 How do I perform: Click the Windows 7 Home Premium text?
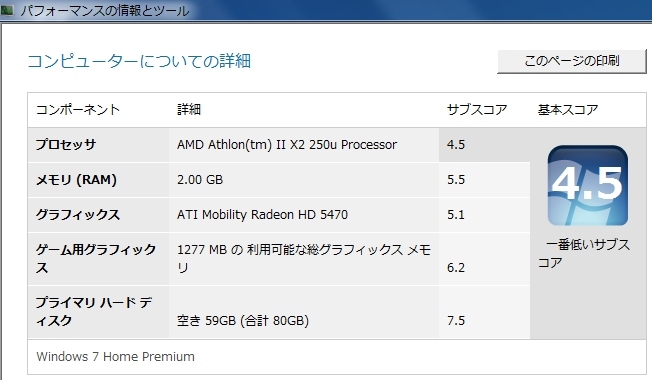115,357
